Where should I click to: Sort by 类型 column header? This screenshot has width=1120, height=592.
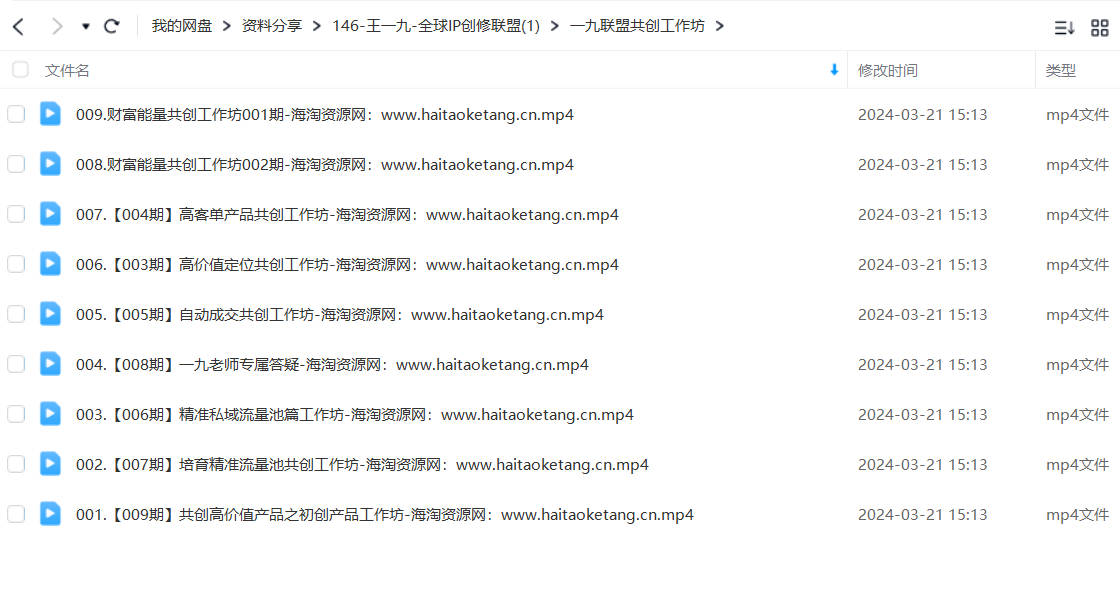tap(1061, 71)
